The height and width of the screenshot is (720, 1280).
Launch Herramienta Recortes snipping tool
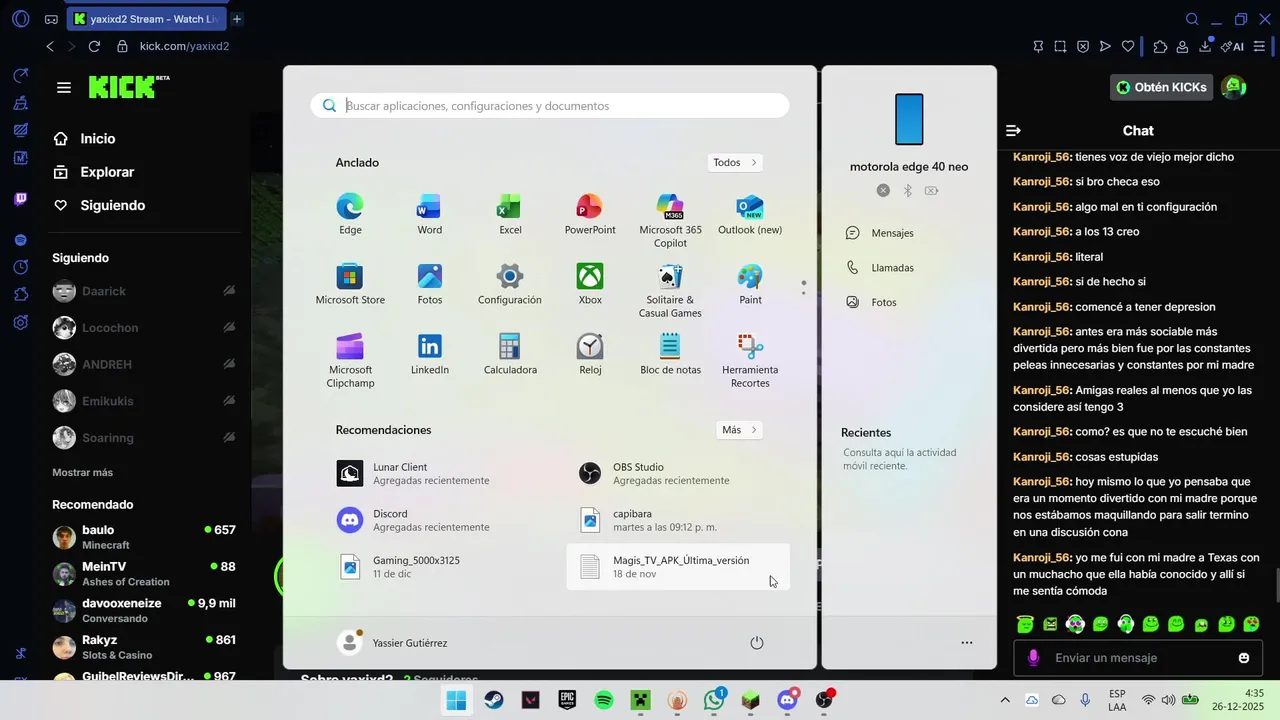(750, 361)
